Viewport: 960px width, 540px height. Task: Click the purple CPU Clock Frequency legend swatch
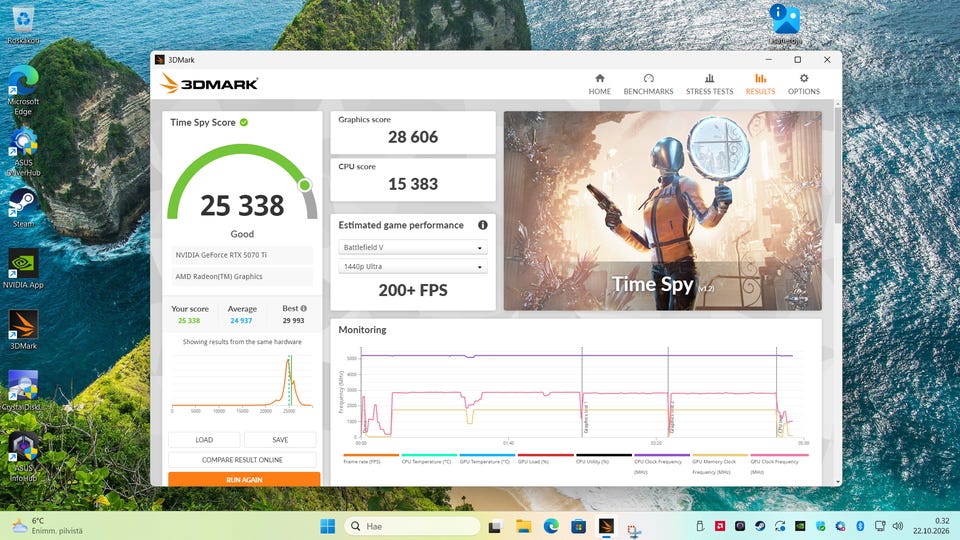pyautogui.click(x=662, y=455)
